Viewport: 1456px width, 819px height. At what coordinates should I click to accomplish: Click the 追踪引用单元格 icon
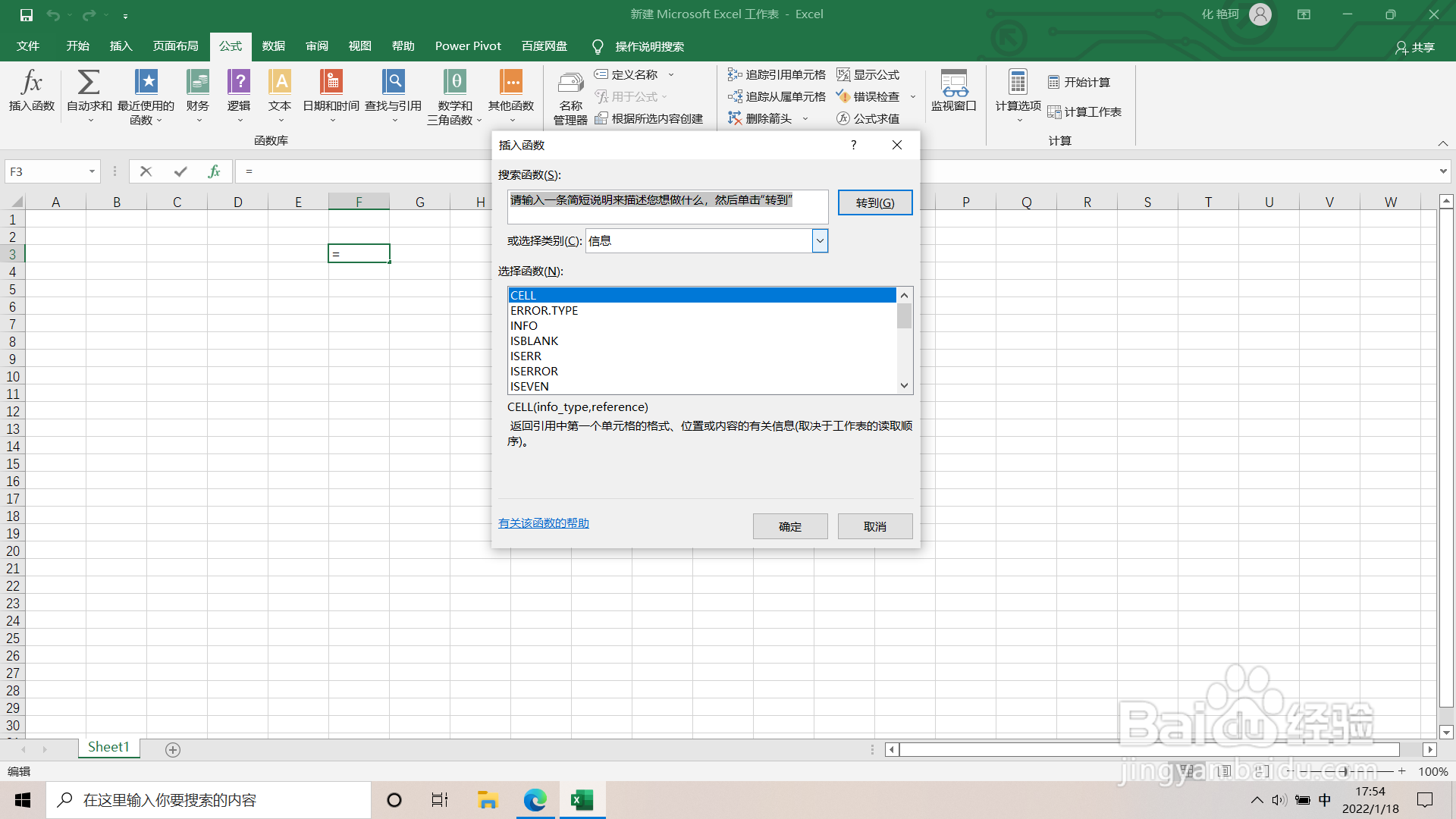[x=778, y=74]
